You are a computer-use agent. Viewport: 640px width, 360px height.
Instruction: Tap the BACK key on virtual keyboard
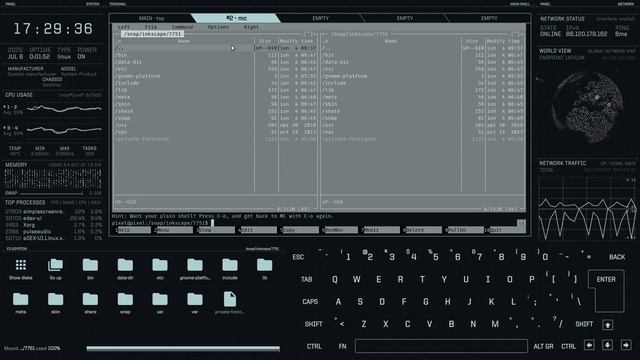pyautogui.click(x=617, y=257)
